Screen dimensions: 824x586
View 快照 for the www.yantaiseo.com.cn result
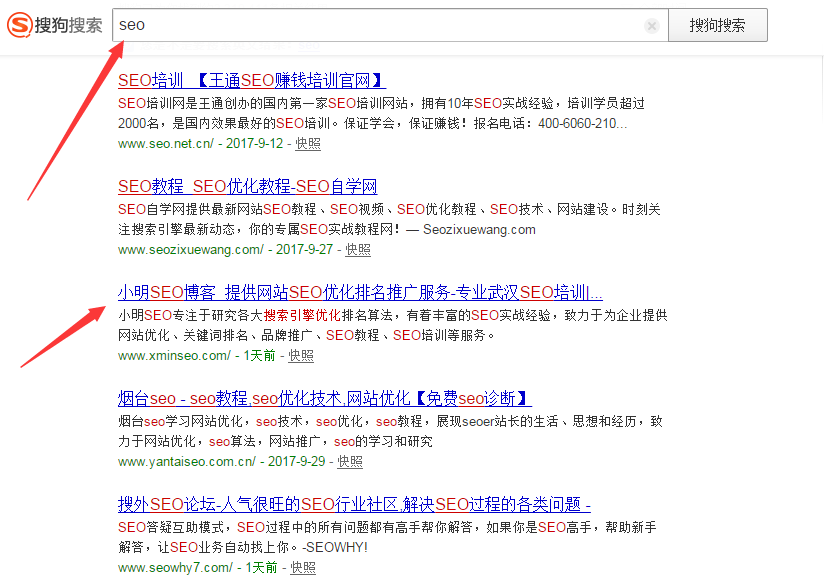(350, 462)
